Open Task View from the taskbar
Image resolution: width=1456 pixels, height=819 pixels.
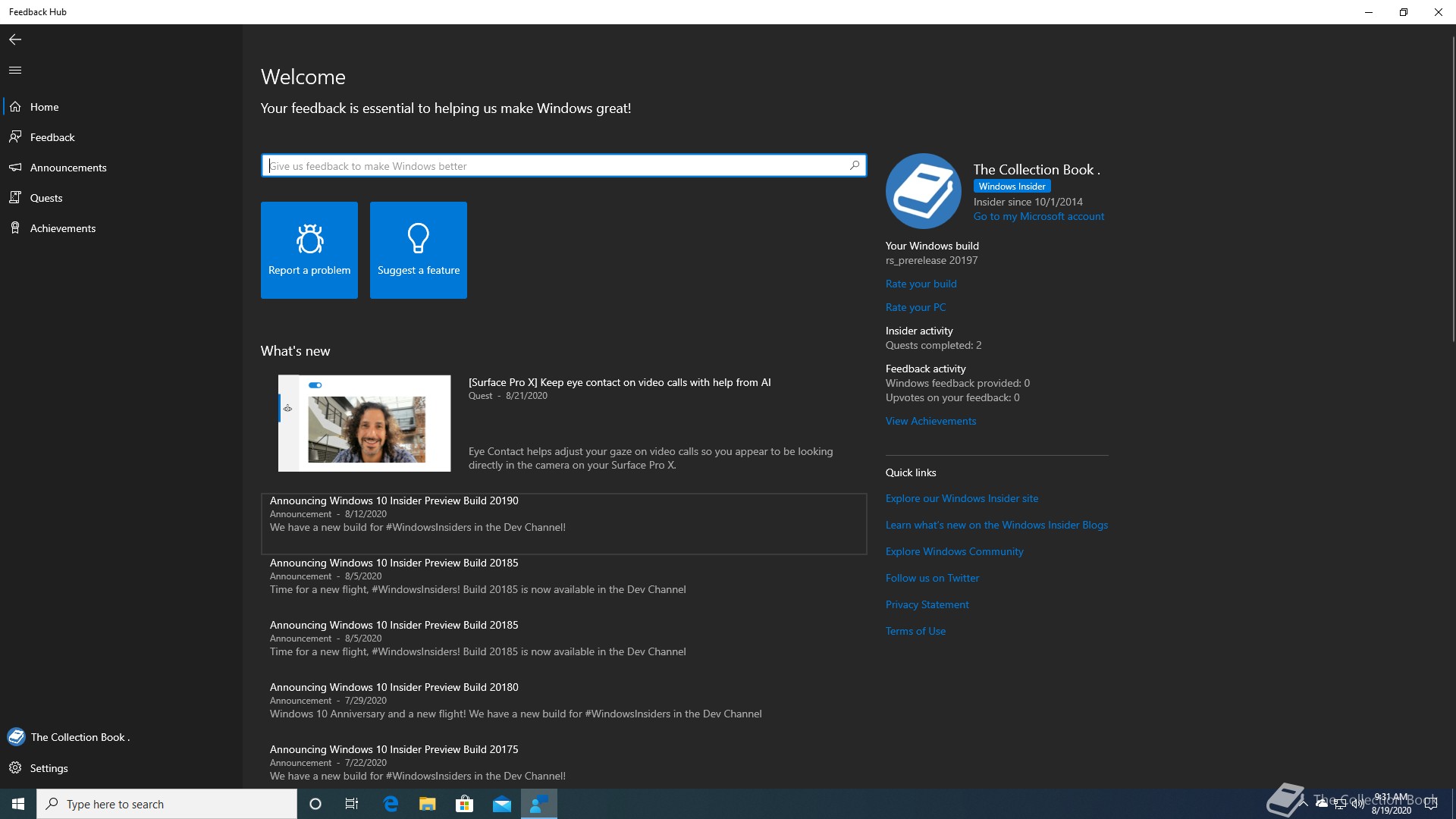(x=352, y=804)
